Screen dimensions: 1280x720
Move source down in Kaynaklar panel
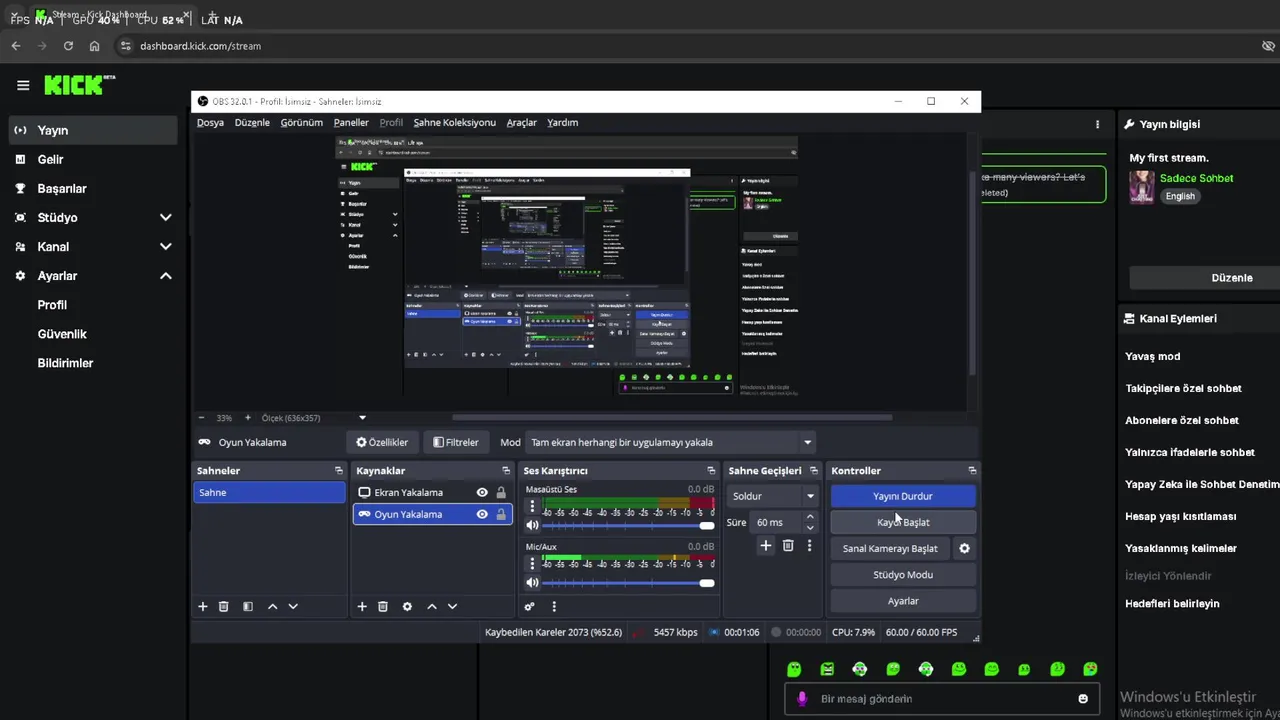click(452, 606)
